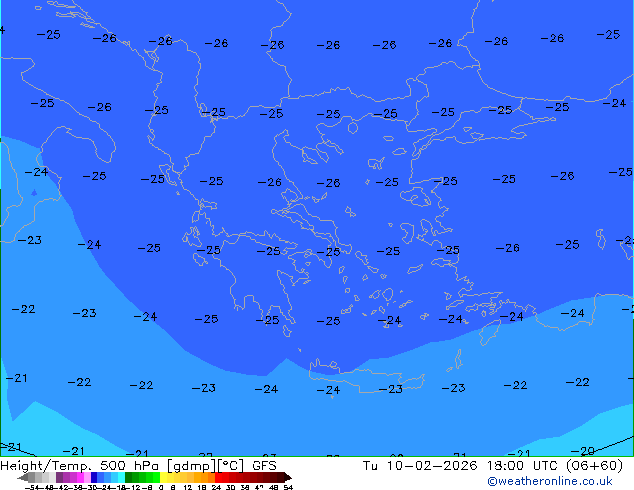The image size is (634, 490).
Task: Select the dark blue legend color segment
Action: (94, 477)
